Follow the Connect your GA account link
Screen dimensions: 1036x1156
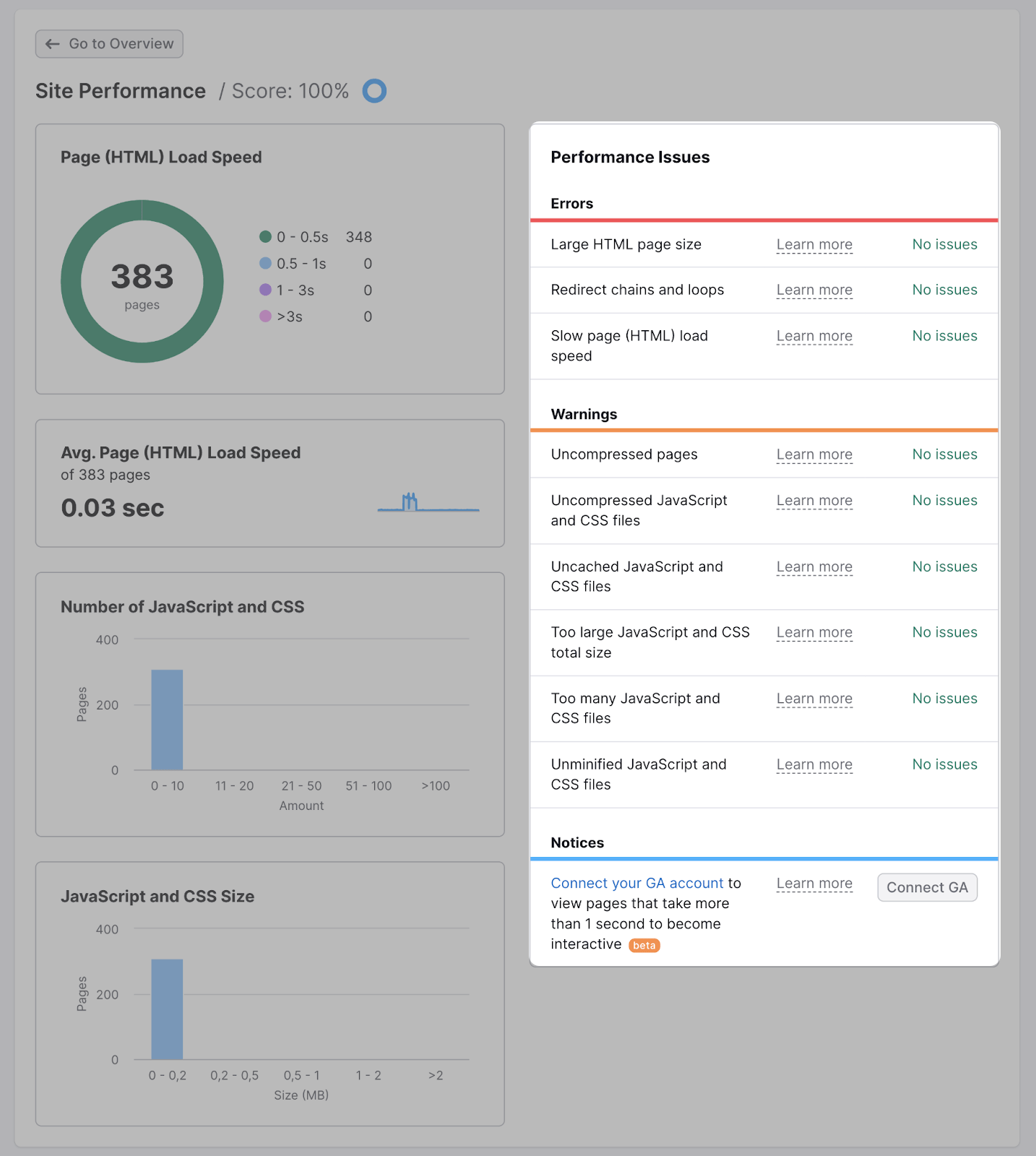pos(636,884)
